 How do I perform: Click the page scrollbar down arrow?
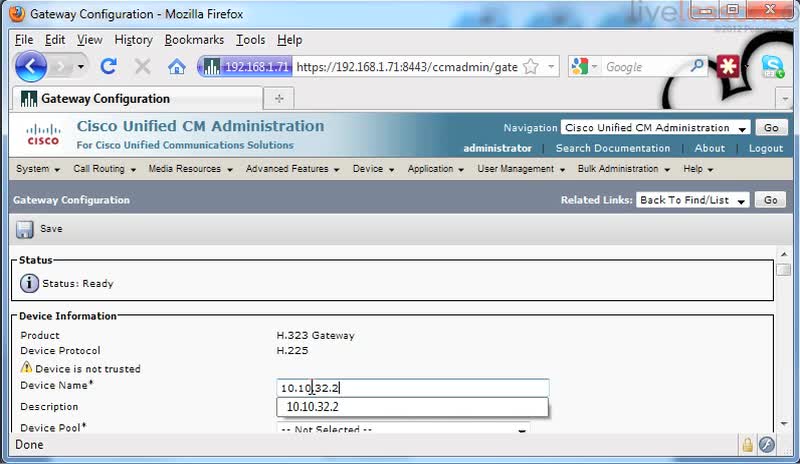pos(784,424)
